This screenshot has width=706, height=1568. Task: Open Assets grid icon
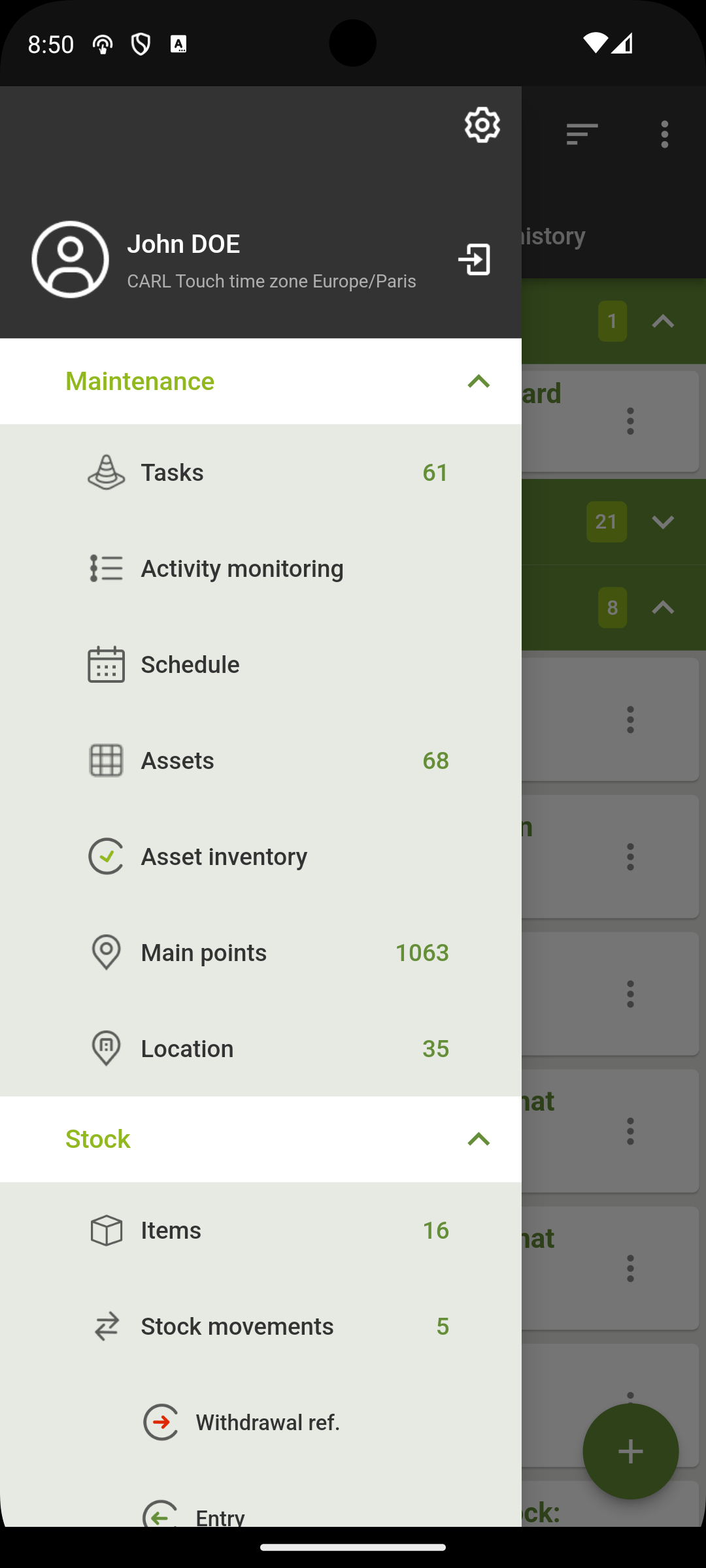pos(106,760)
